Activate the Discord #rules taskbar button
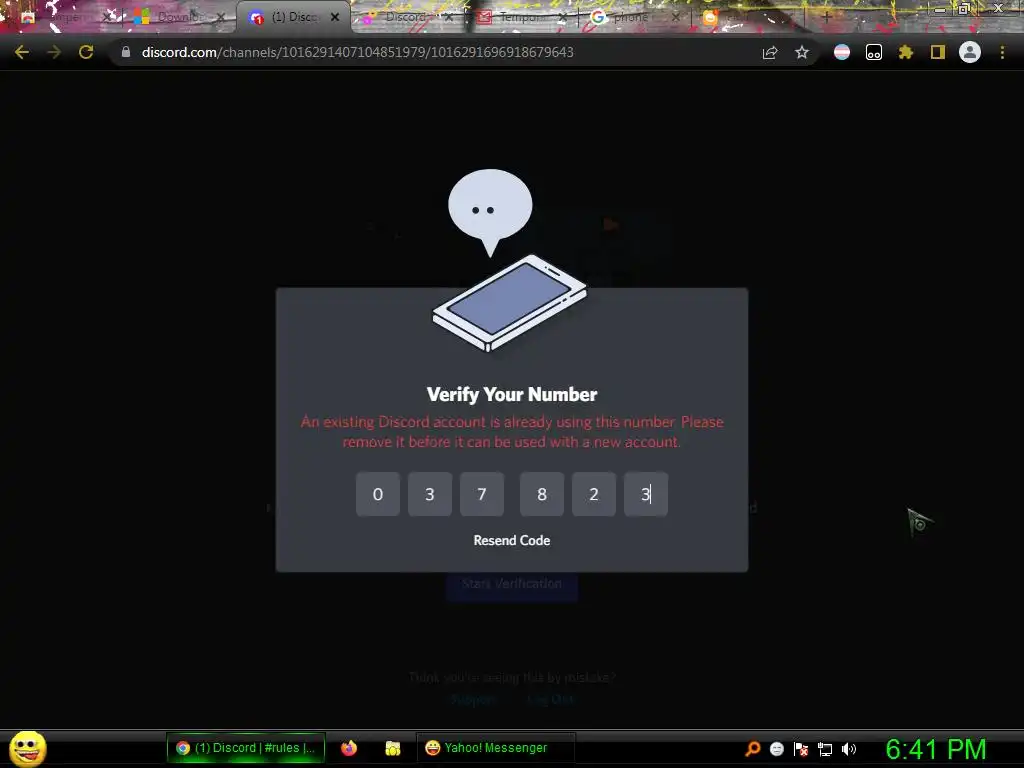 point(246,748)
